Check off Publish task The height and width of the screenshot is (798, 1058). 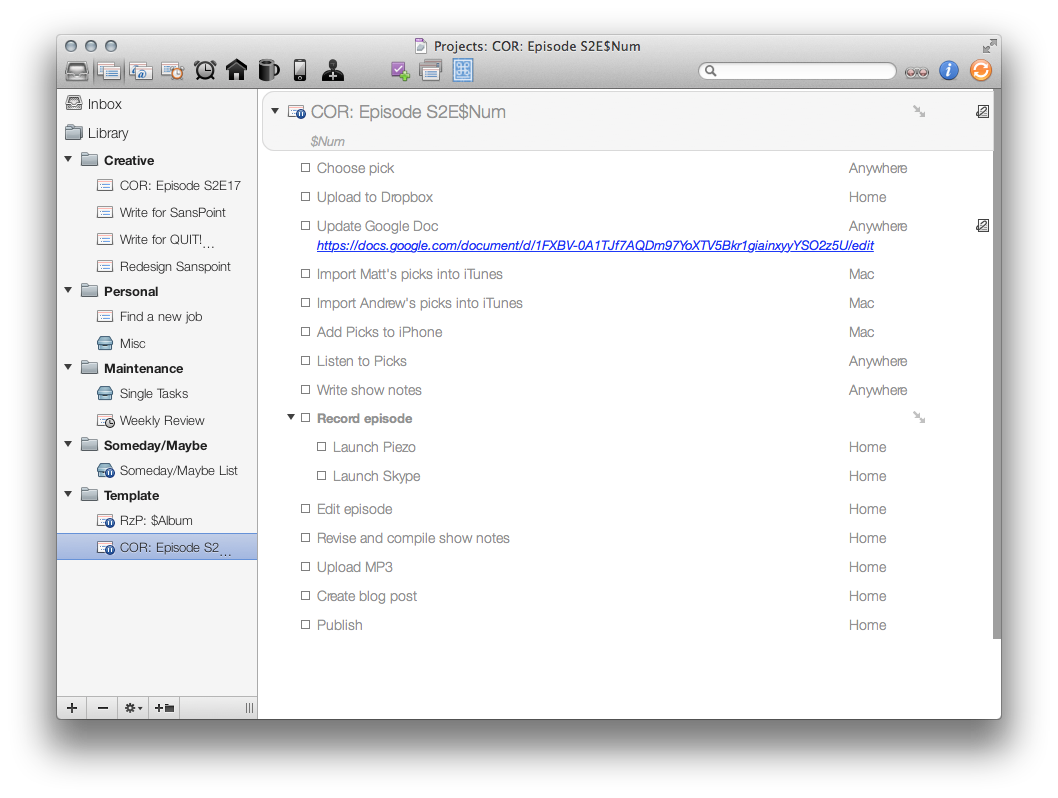point(306,625)
